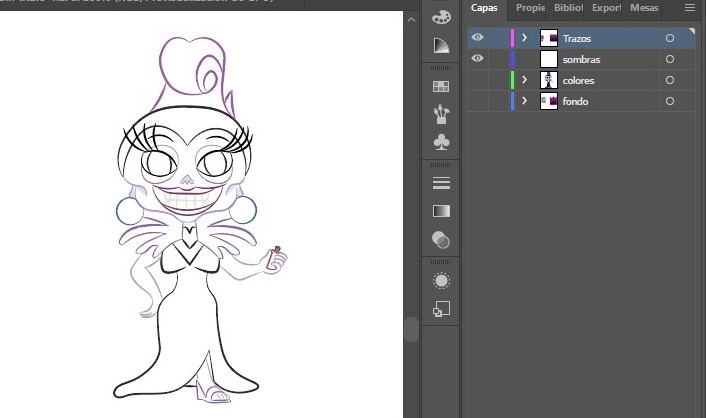Click the Trazos layer magenta color bar
This screenshot has width=706, height=418.
point(512,38)
